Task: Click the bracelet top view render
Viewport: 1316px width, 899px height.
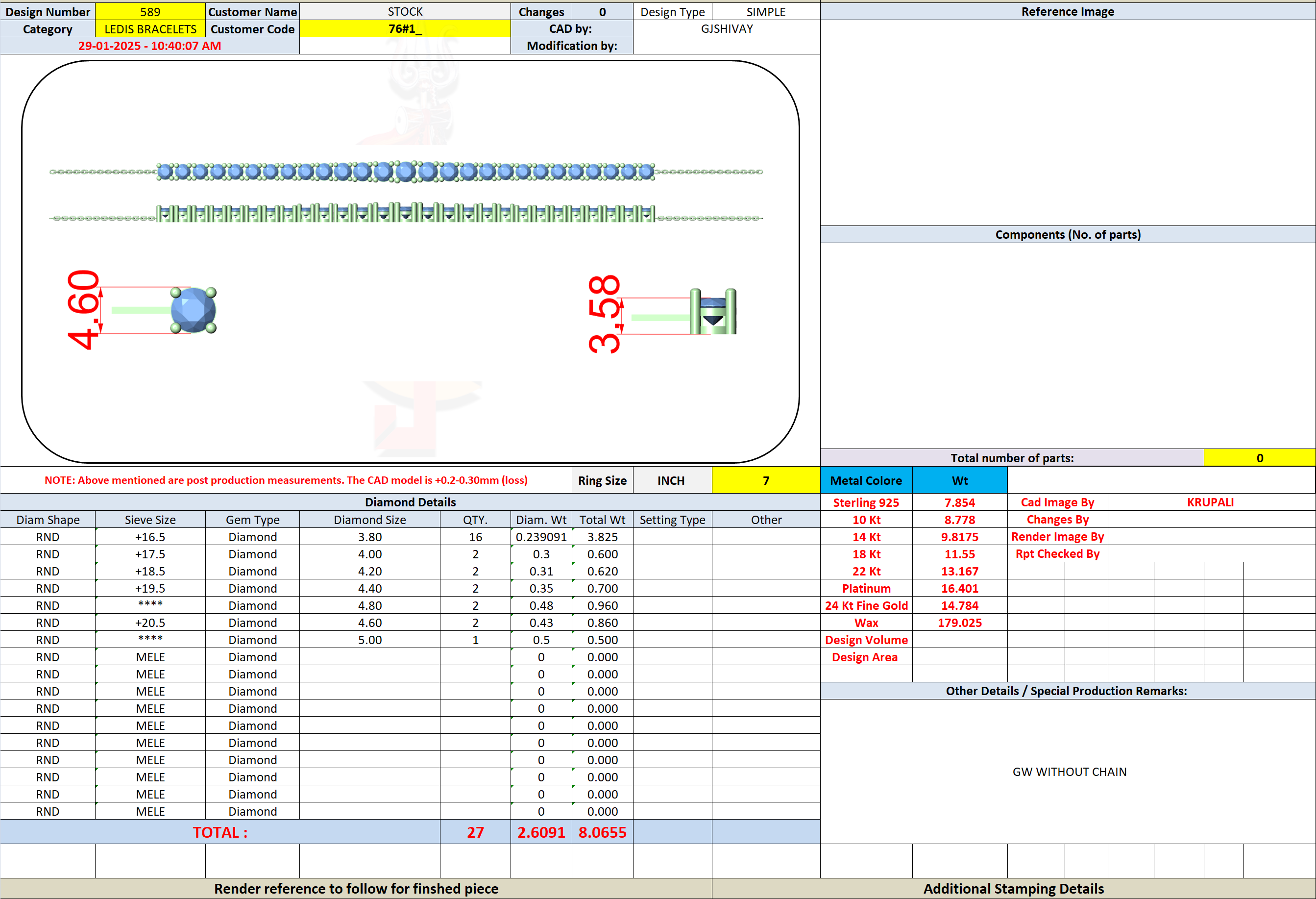Action: pos(406,172)
